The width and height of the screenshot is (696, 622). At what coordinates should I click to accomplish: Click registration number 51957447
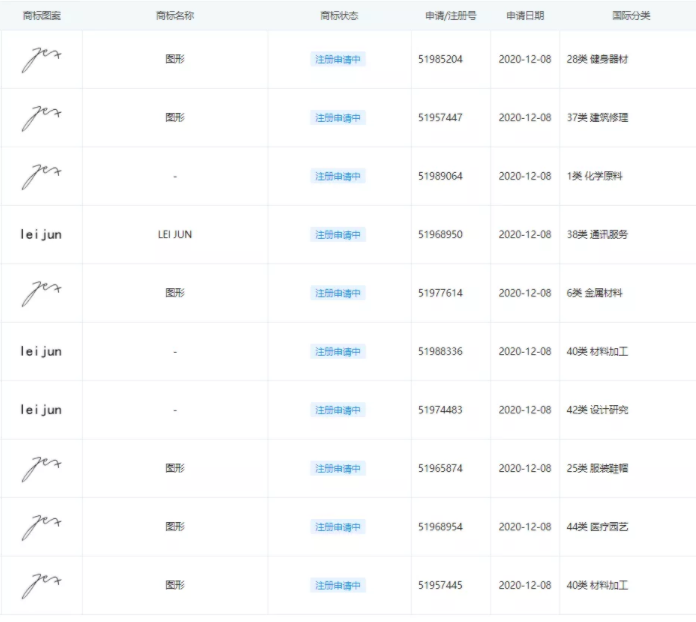[440, 118]
